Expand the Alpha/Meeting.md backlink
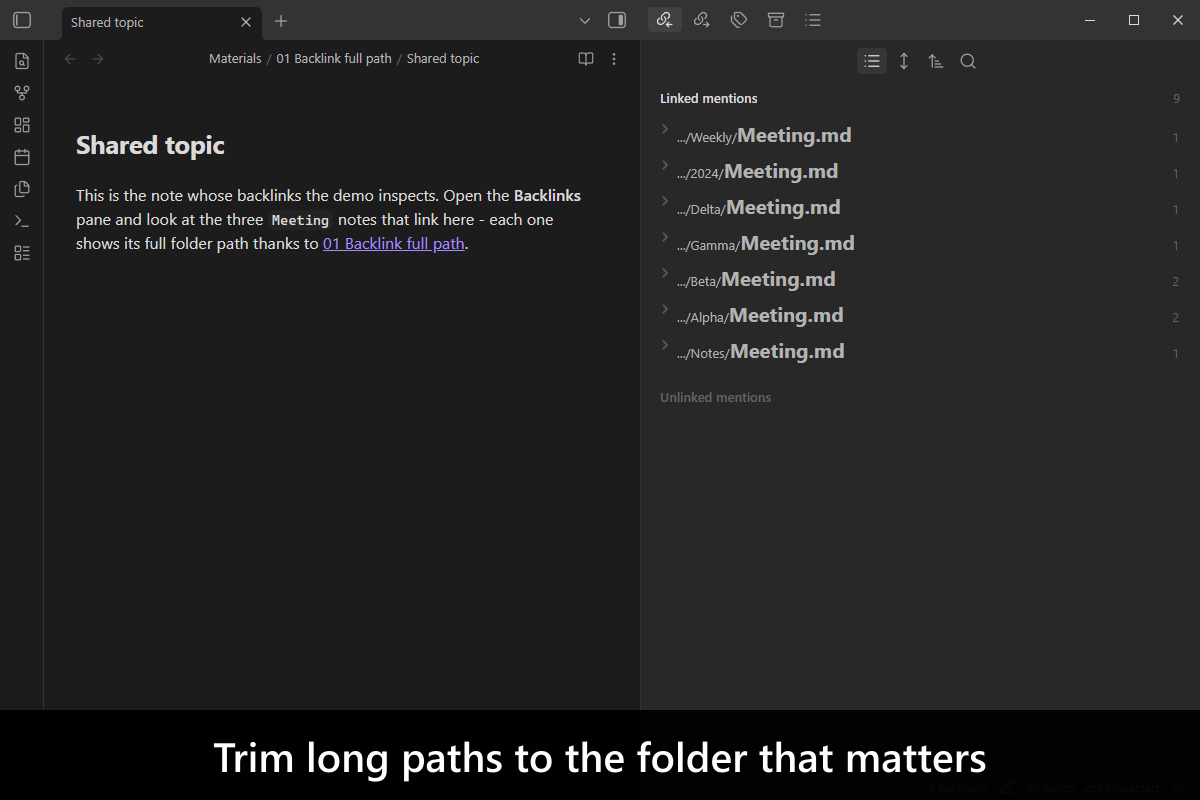Viewport: 1200px width, 800px height. pyautogui.click(x=665, y=309)
